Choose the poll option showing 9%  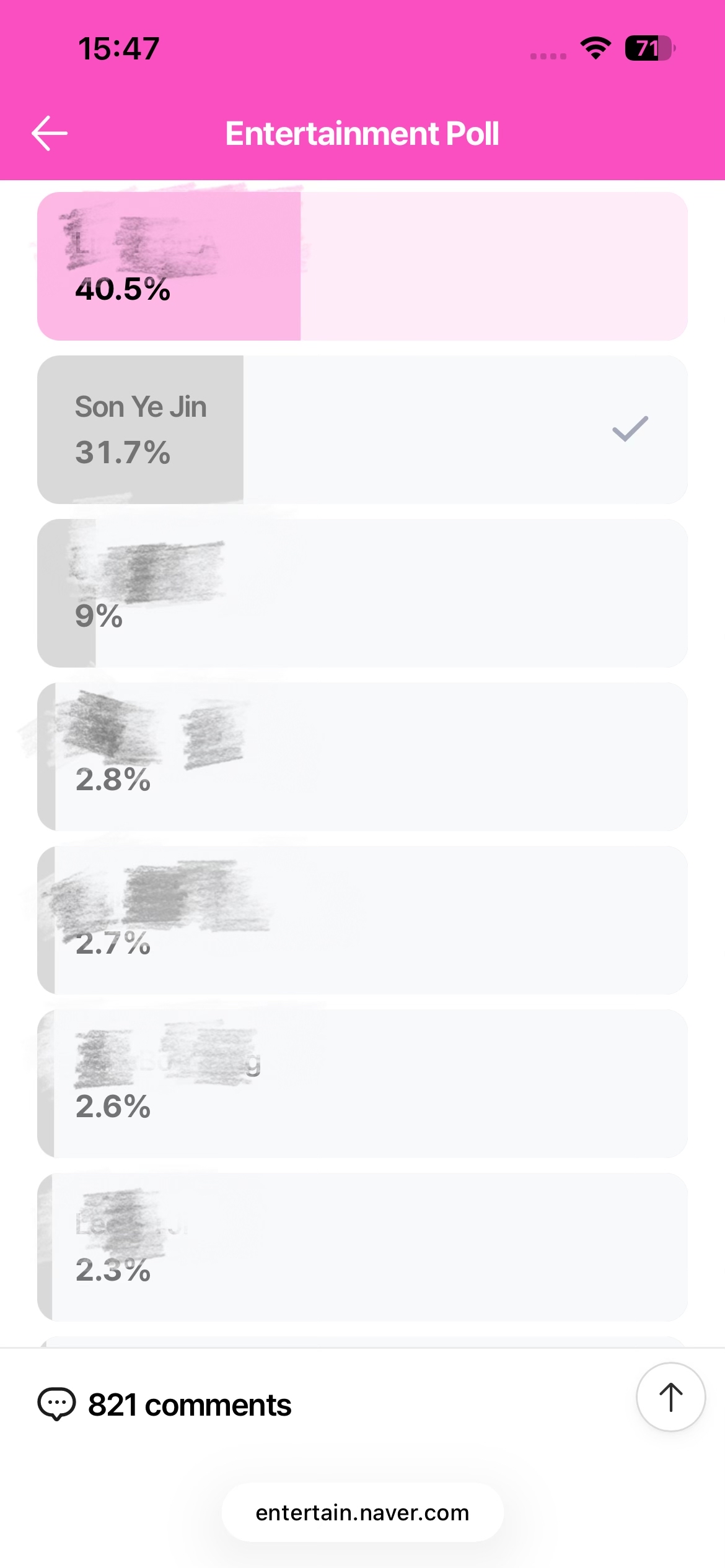362,593
